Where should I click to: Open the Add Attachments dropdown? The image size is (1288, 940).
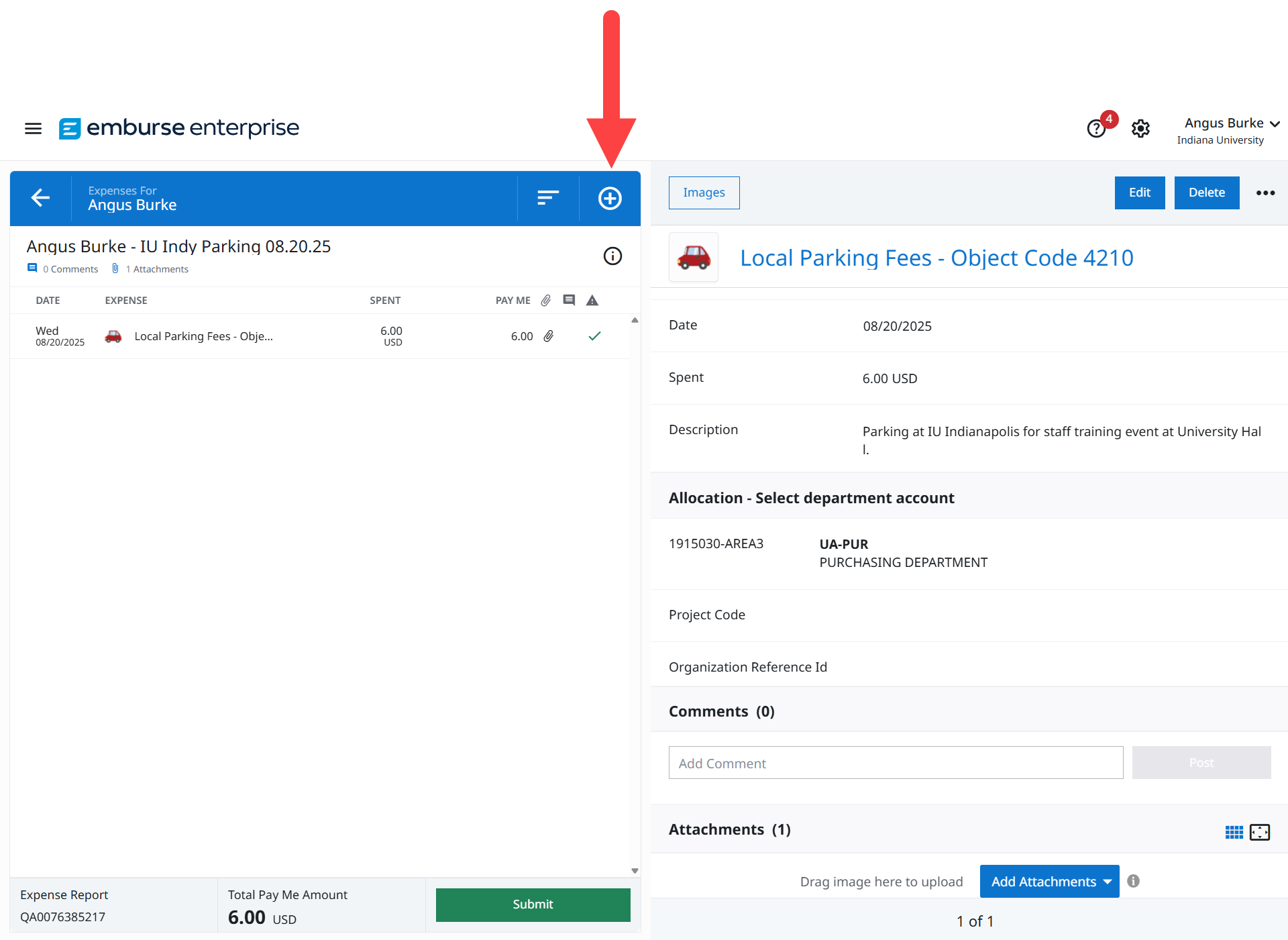1049,882
